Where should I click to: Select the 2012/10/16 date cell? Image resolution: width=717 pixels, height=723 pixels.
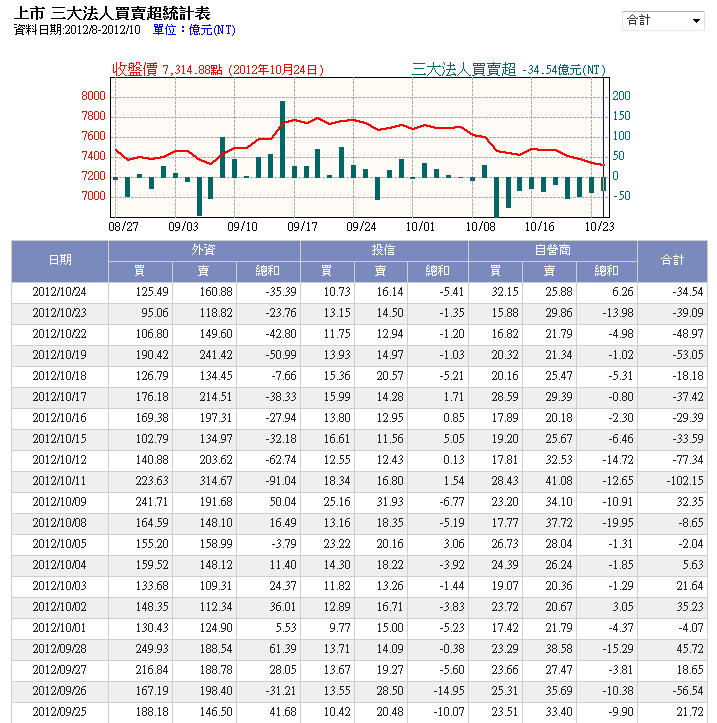click(x=60, y=418)
